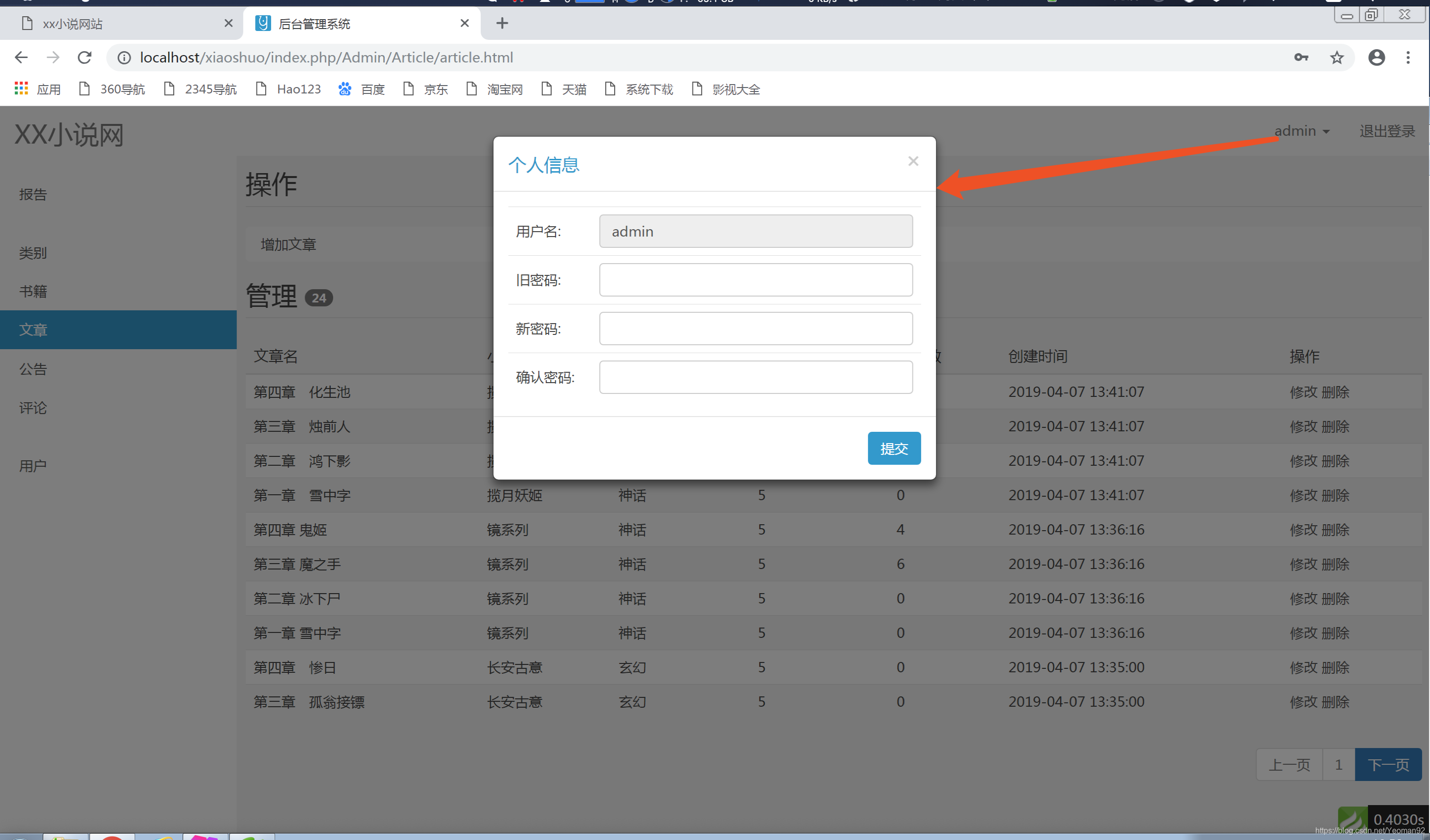The image size is (1430, 840).
Task: Open Chrome three-dot menu
Action: point(1408,57)
